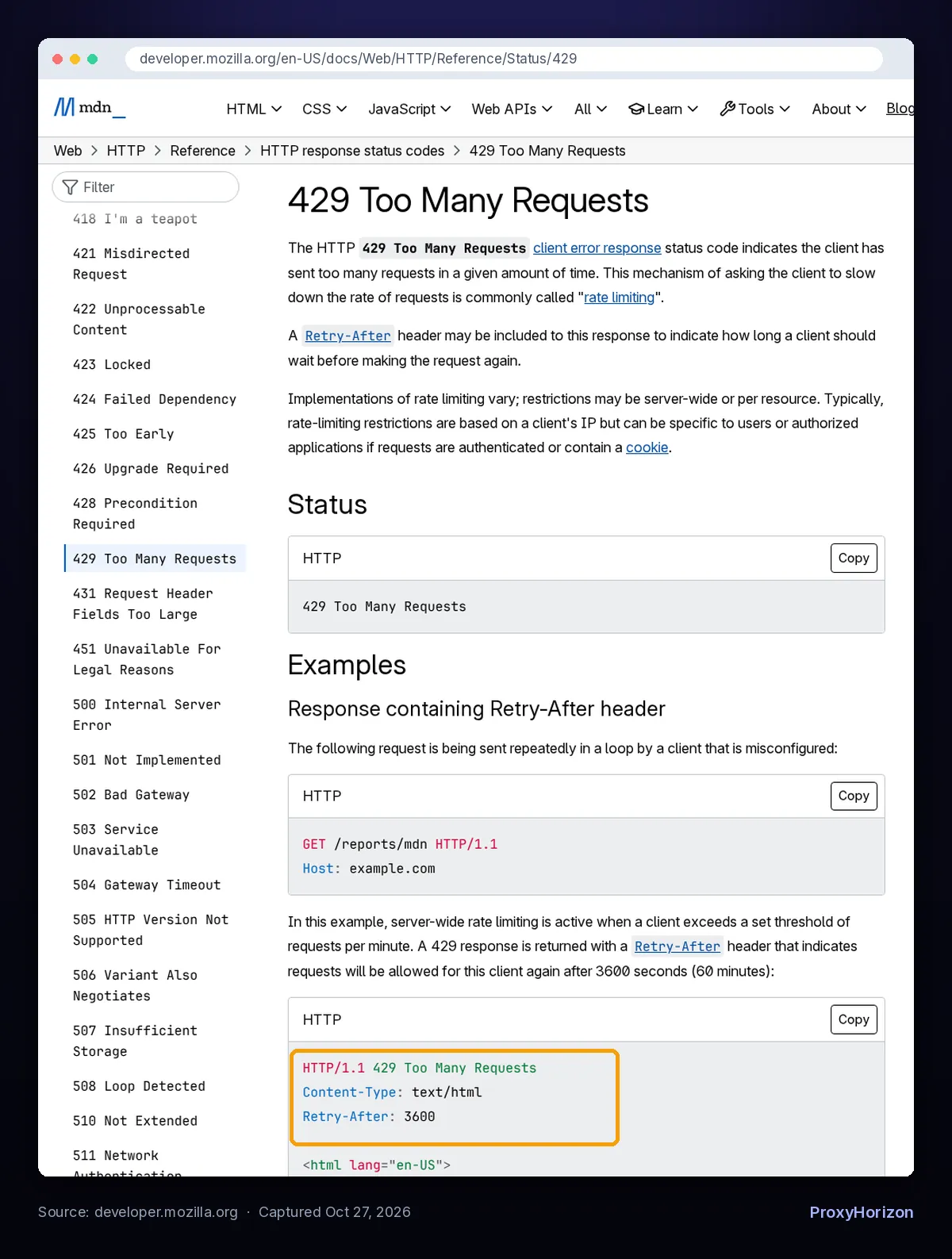Open HTTP response status codes breadcrumb
952x1259 pixels.
(352, 151)
